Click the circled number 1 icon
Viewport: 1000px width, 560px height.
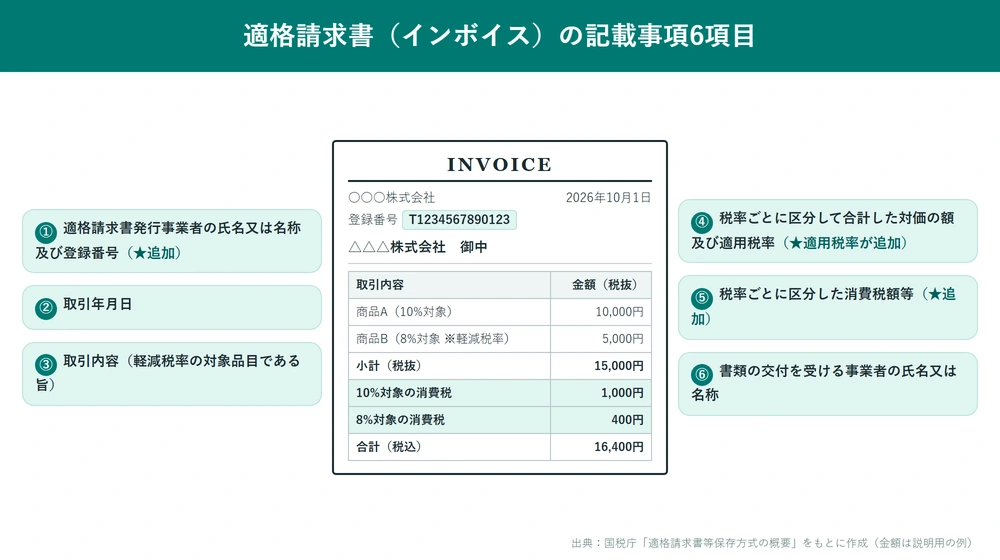pyautogui.click(x=46, y=232)
